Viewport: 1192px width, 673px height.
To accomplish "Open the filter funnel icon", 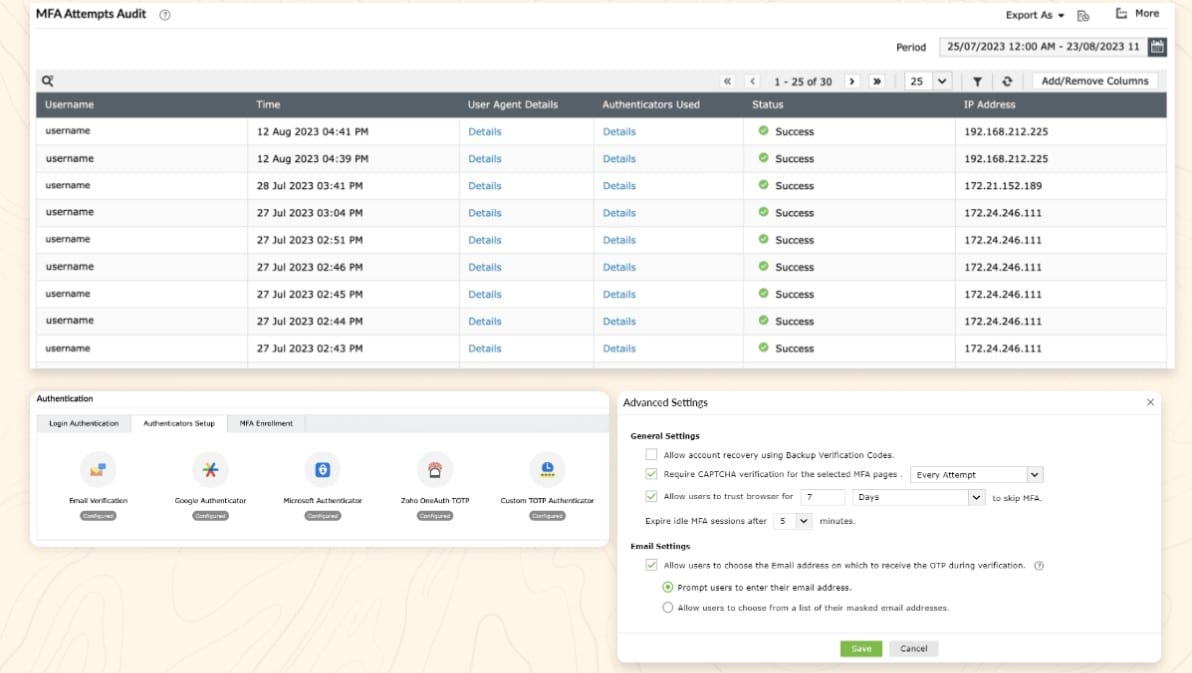I will (x=978, y=81).
